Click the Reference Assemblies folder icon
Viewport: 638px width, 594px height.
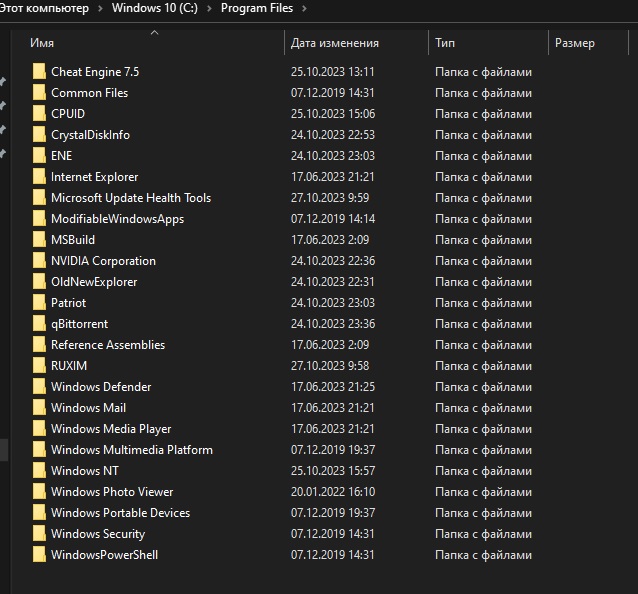[39, 345]
